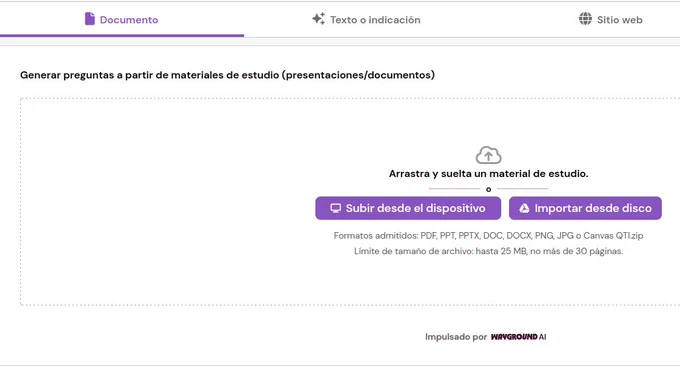
Task: Switch to the Documento tab
Action: tap(121, 20)
